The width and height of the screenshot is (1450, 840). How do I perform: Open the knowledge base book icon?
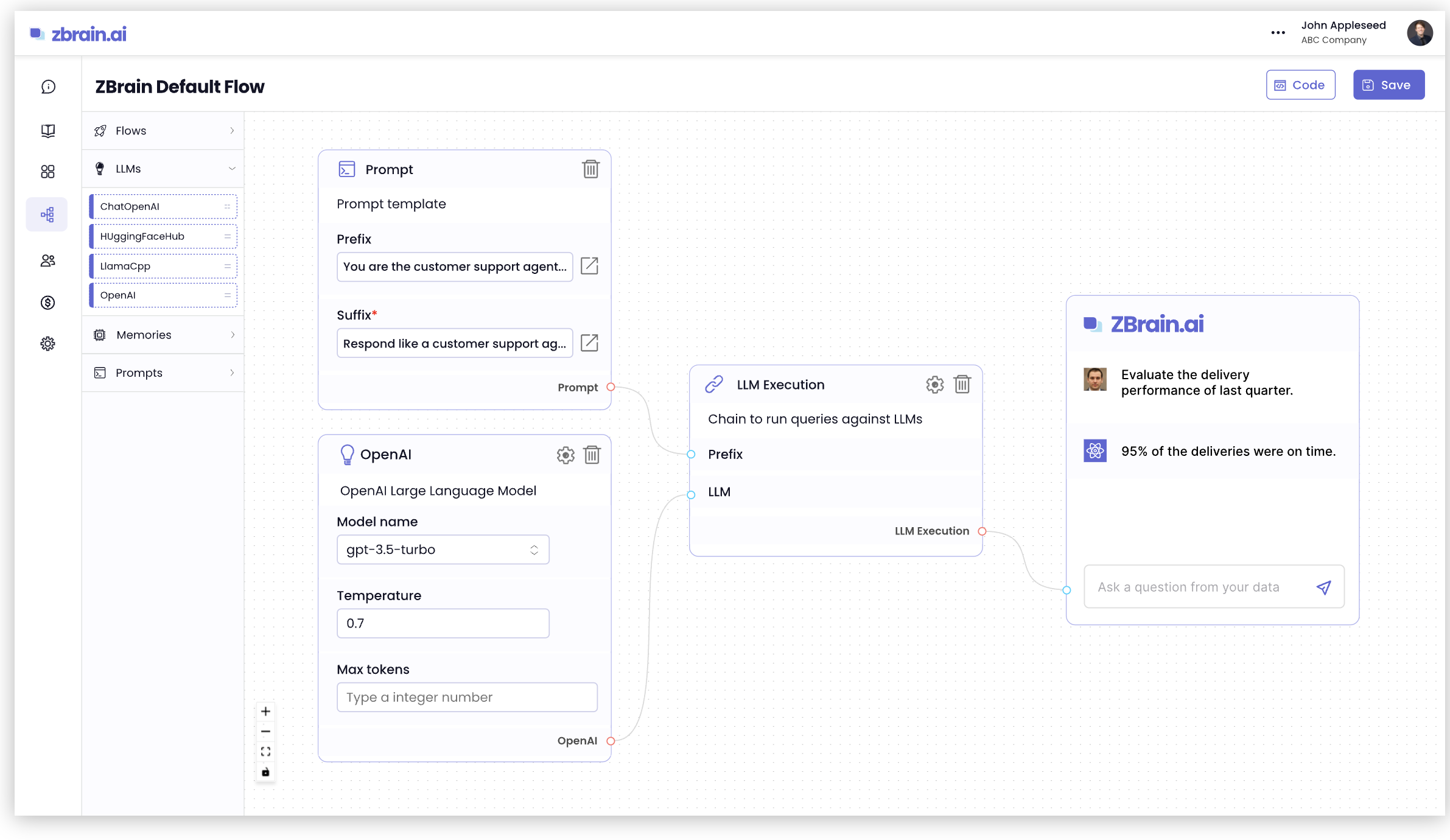coord(47,130)
